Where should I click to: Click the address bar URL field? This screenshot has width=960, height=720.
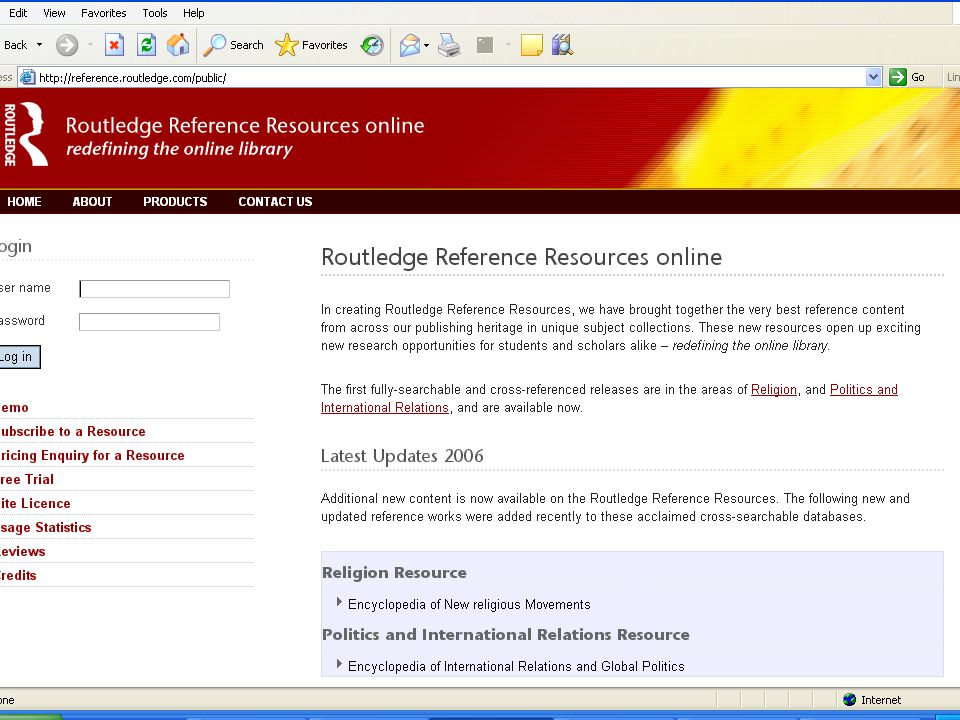451,78
